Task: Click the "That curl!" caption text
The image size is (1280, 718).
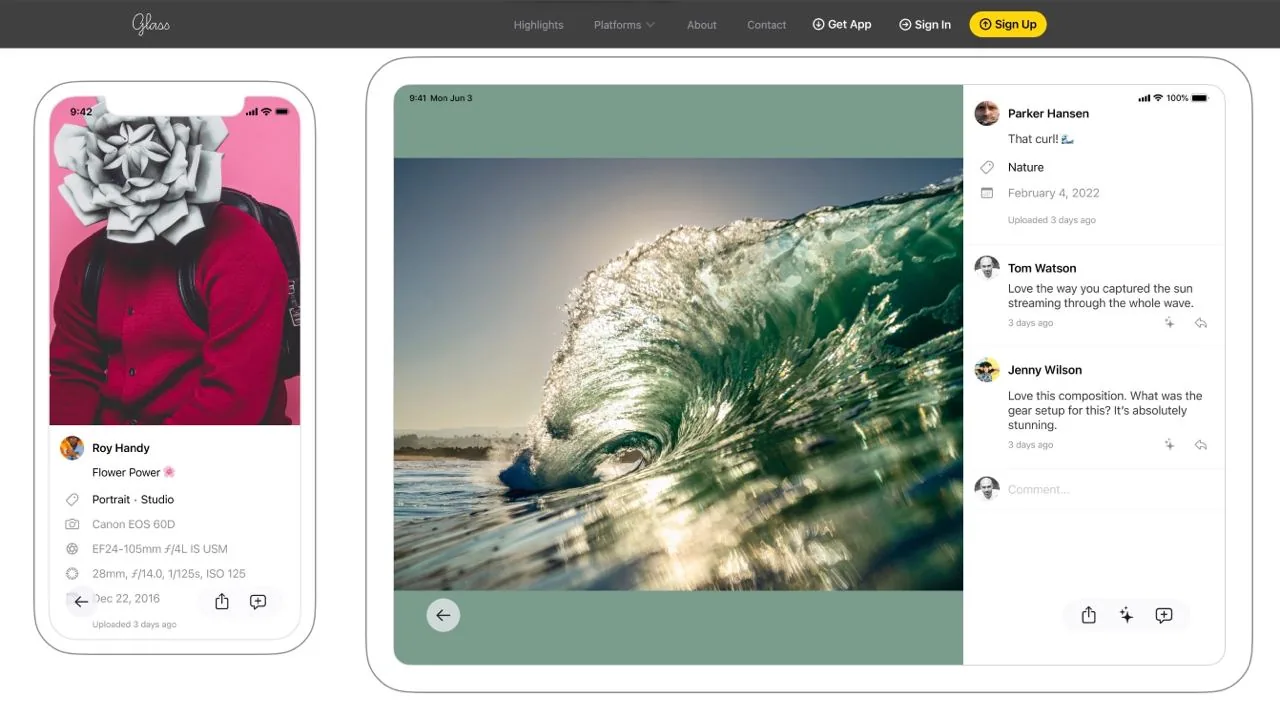Action: pyautogui.click(x=1041, y=139)
